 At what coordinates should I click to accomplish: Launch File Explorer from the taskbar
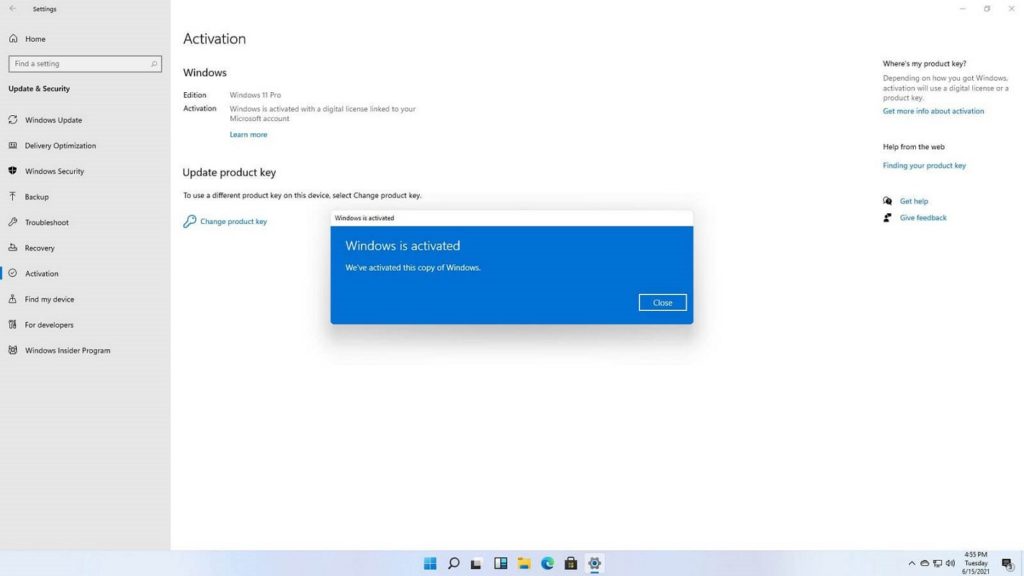[x=524, y=563]
